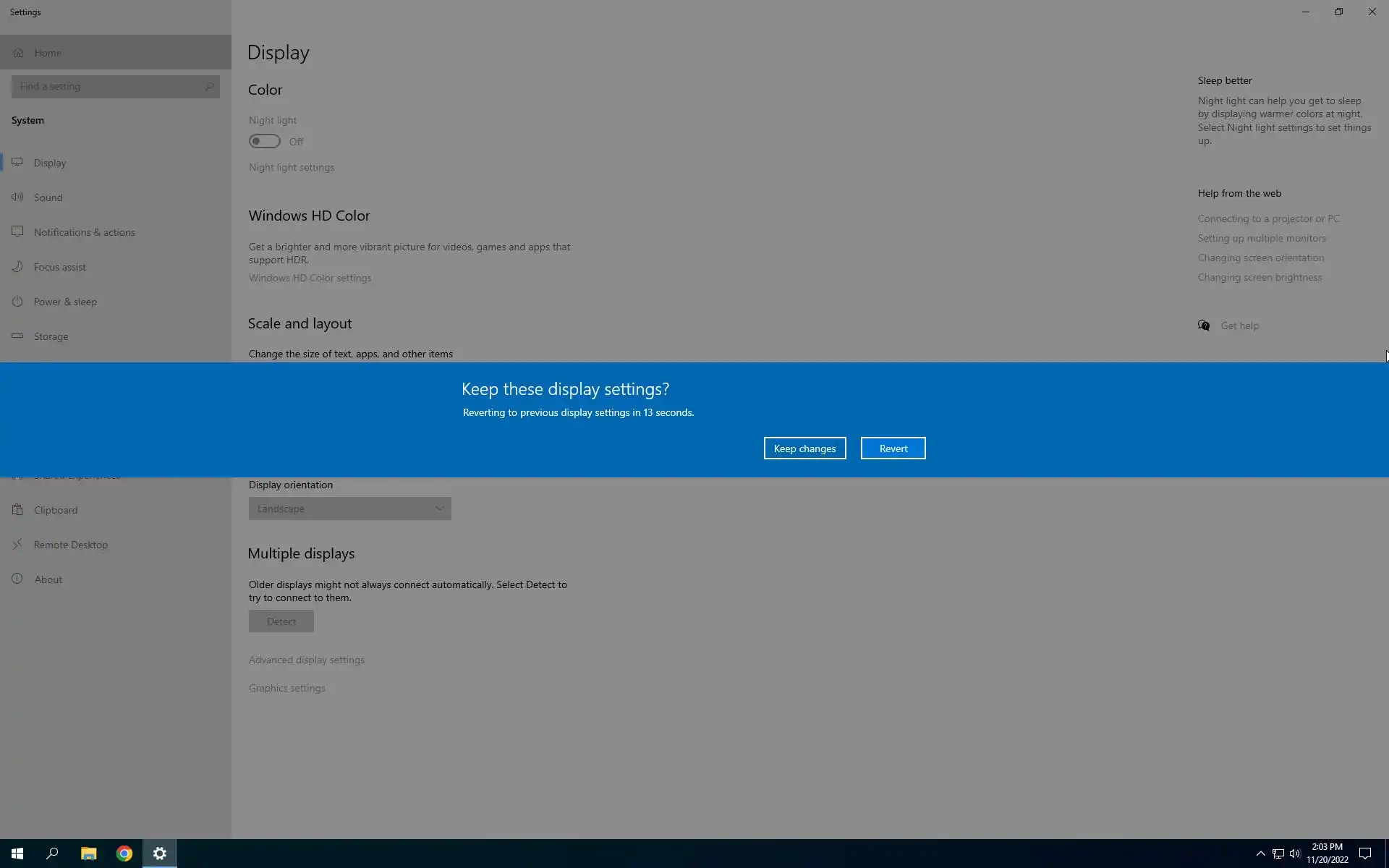Viewport: 1389px width, 868px height.
Task: Open Night light settings link
Action: tap(292, 167)
